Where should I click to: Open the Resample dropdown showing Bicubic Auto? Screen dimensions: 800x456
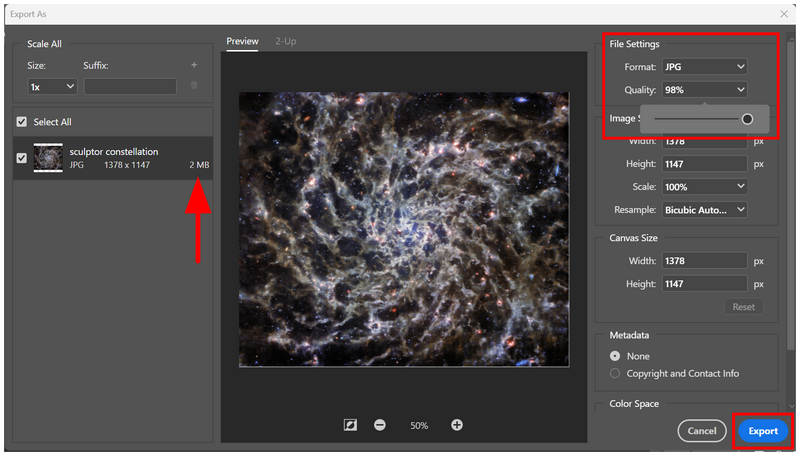704,210
